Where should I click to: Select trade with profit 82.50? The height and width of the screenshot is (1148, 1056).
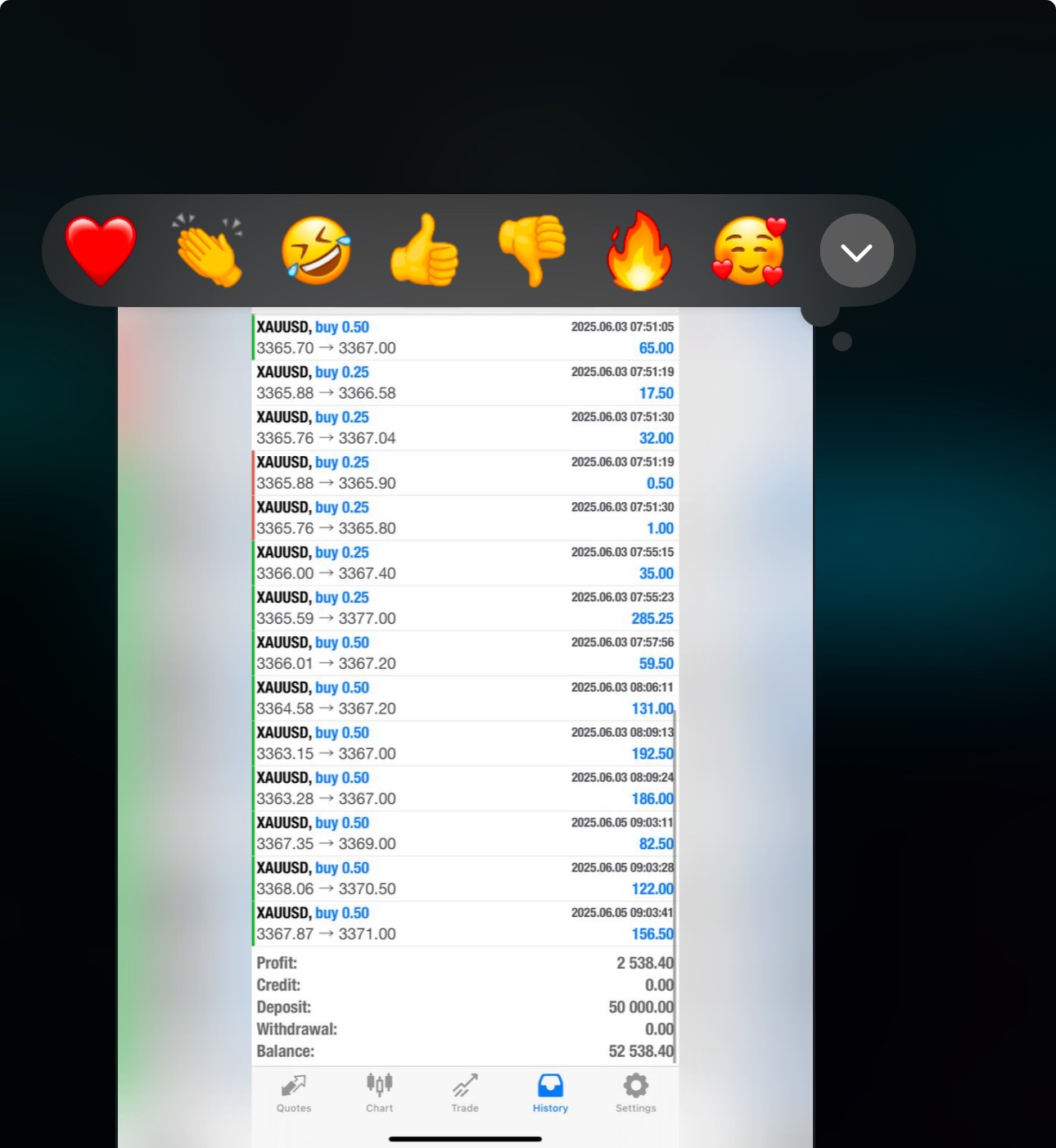(464, 833)
